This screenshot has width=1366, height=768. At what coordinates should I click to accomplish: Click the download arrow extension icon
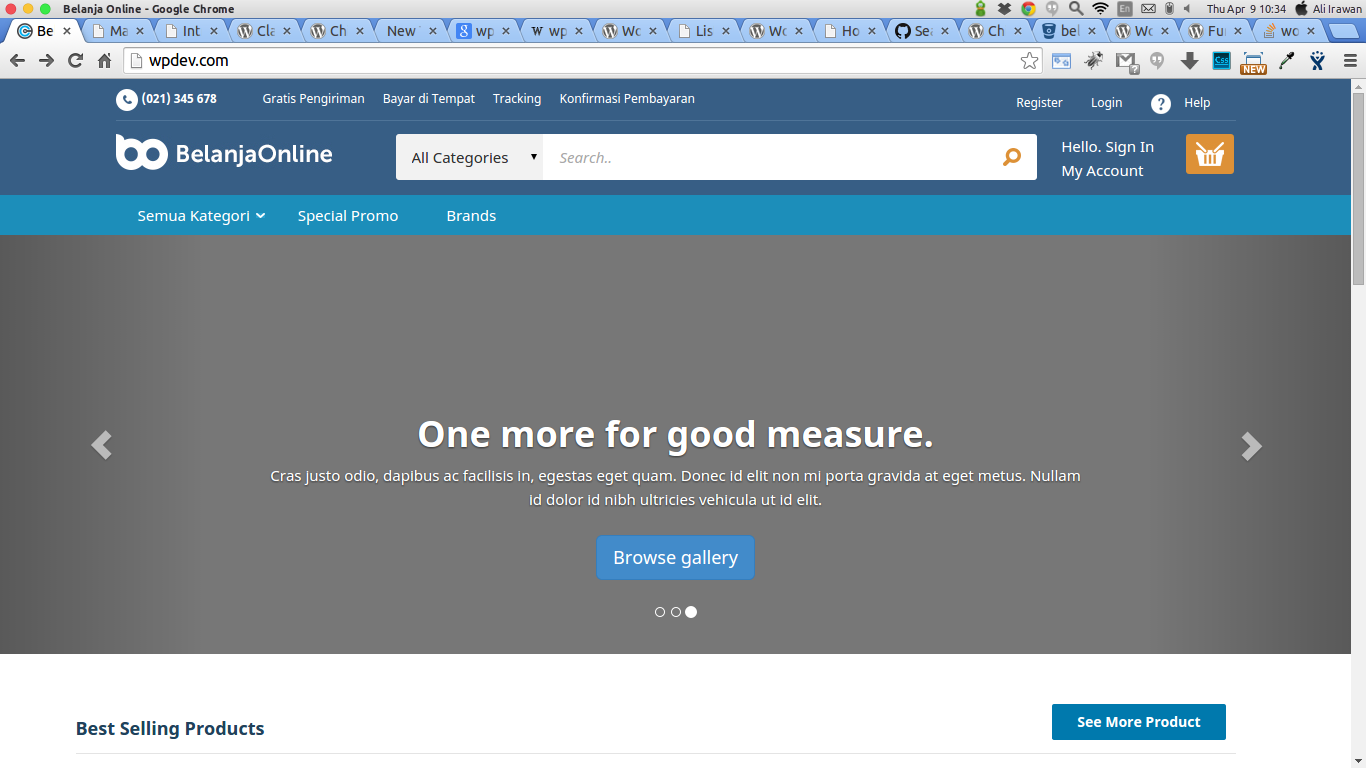pos(1189,61)
